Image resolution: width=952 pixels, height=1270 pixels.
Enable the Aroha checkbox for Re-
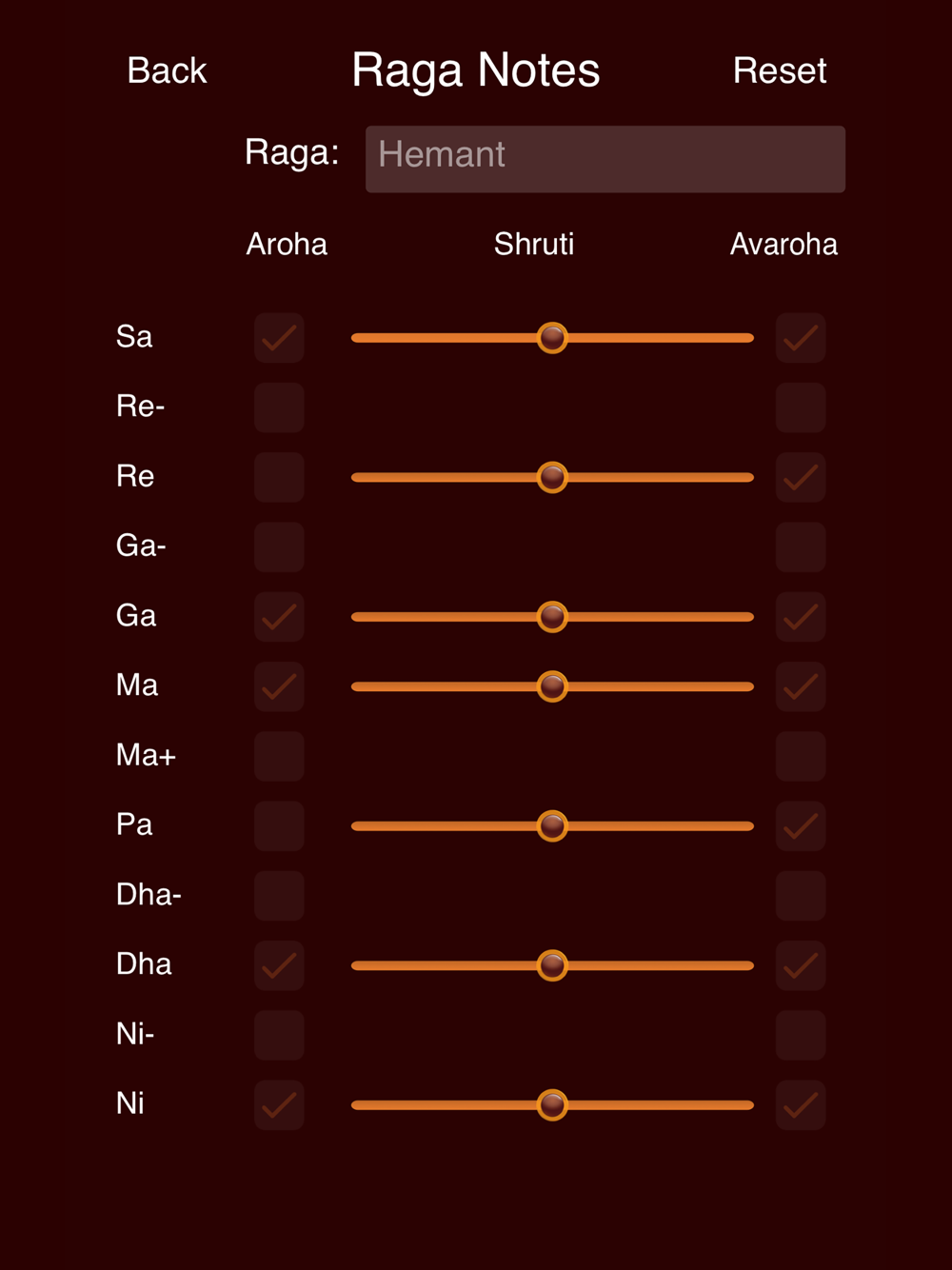click(279, 407)
